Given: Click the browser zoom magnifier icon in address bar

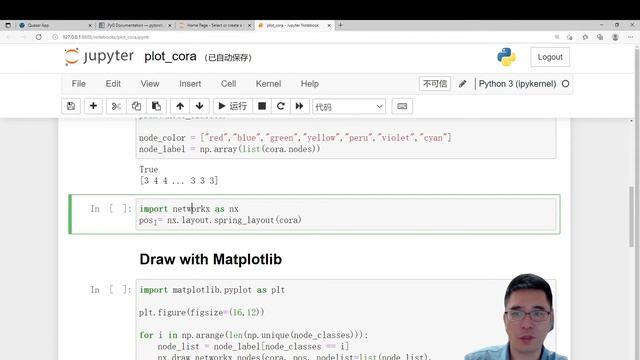Looking at the screenshot, I should point(557,37).
